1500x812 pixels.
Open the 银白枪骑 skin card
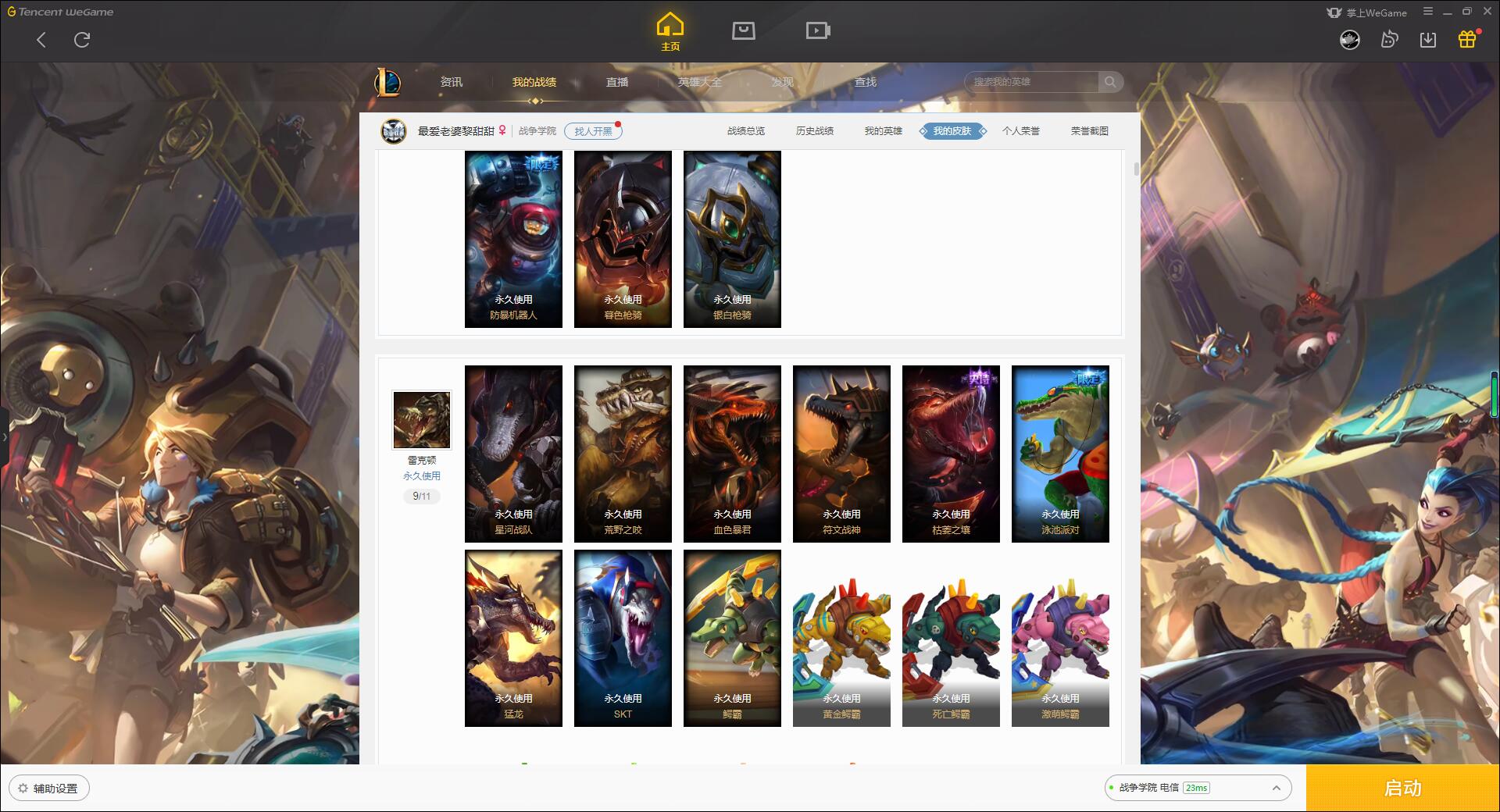pyautogui.click(x=732, y=239)
